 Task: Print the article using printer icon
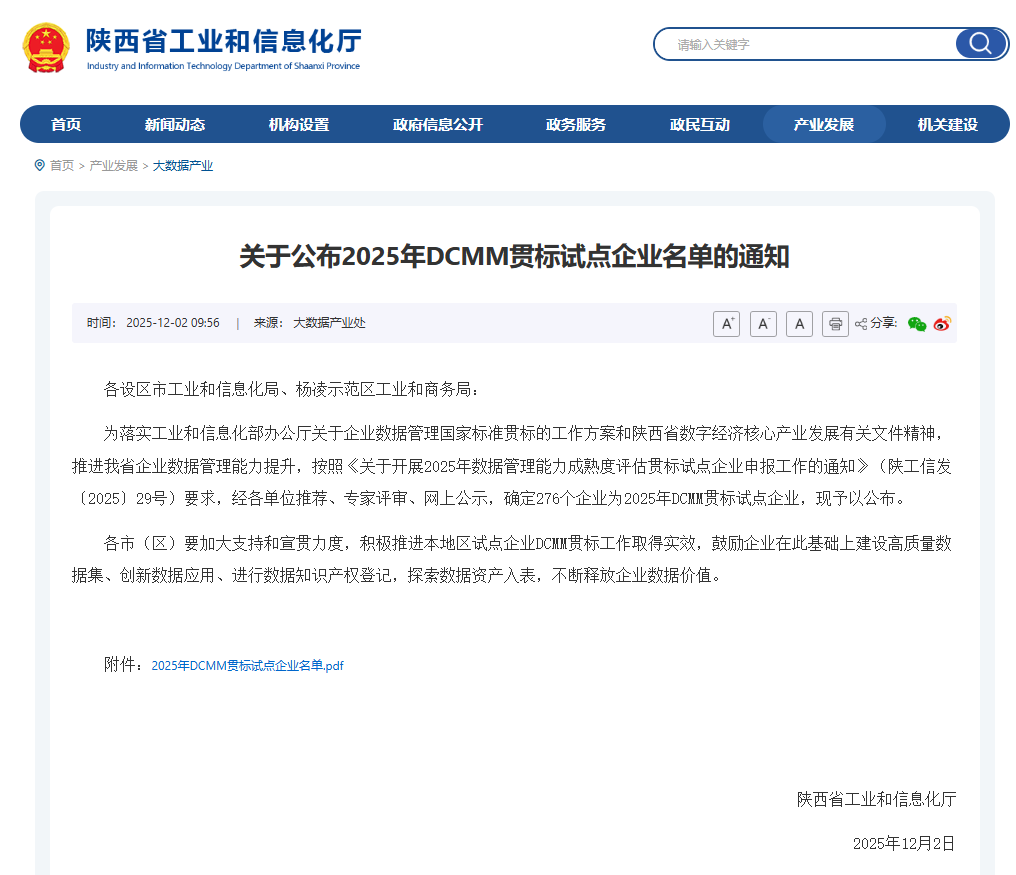coord(835,324)
